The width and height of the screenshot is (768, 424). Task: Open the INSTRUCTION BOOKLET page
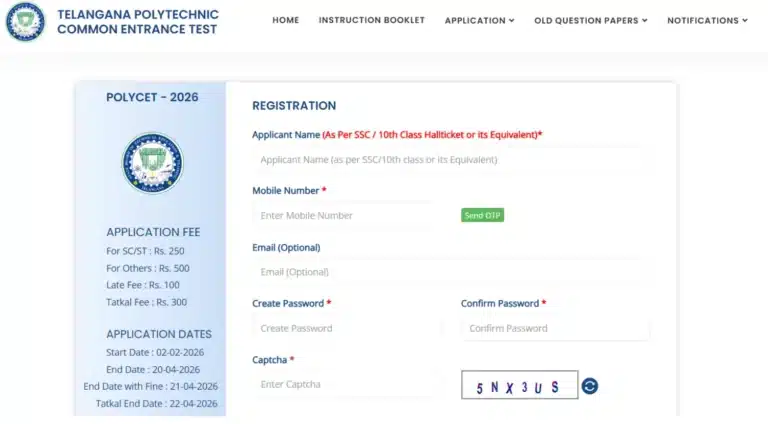coord(372,20)
